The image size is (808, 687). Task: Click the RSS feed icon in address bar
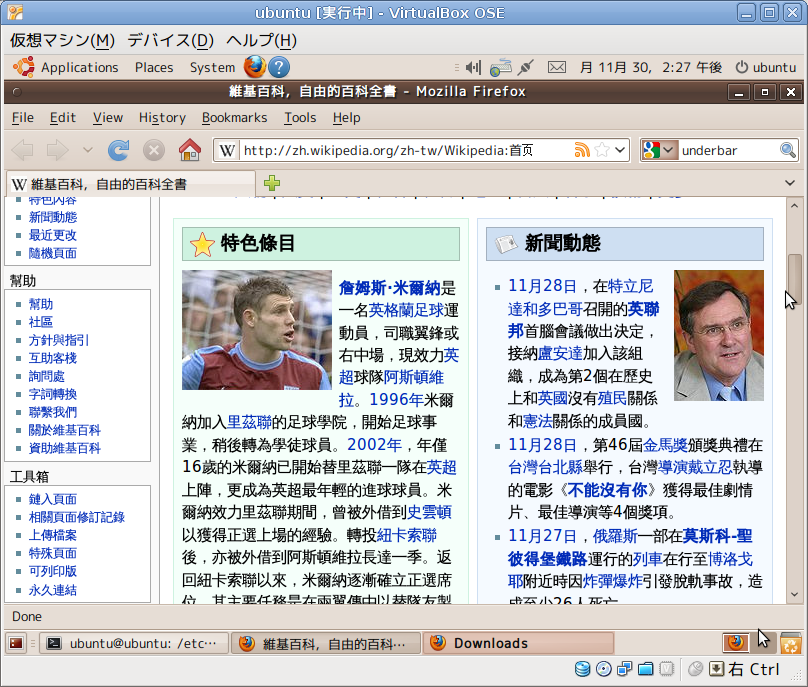point(582,150)
